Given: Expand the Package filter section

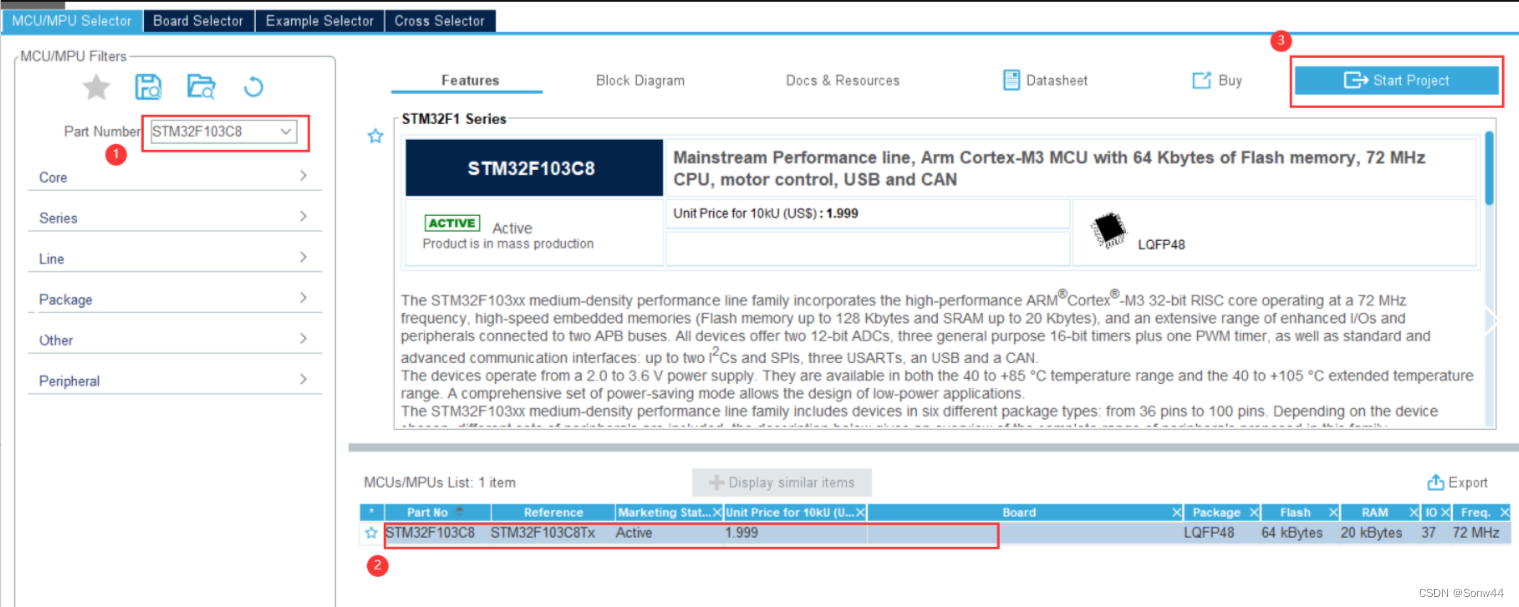Looking at the screenshot, I should [174, 299].
